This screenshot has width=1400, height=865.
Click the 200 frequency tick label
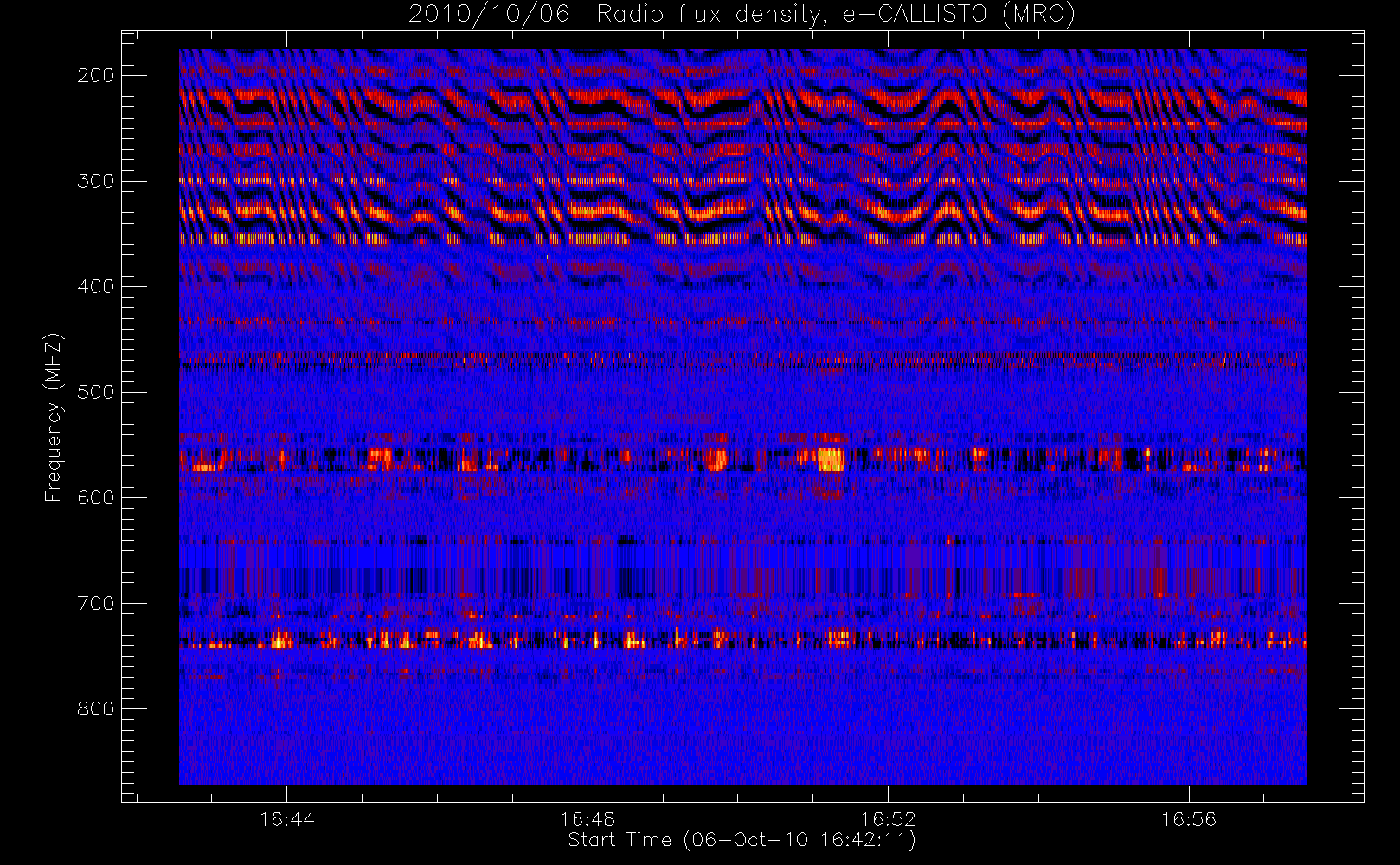(x=96, y=75)
